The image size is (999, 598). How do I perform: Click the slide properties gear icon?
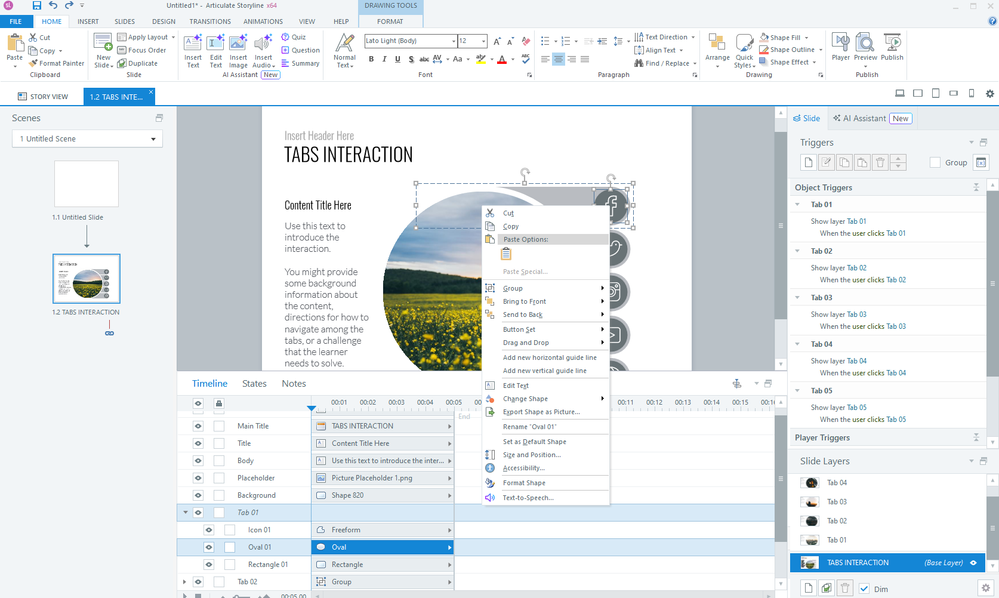coord(986,588)
